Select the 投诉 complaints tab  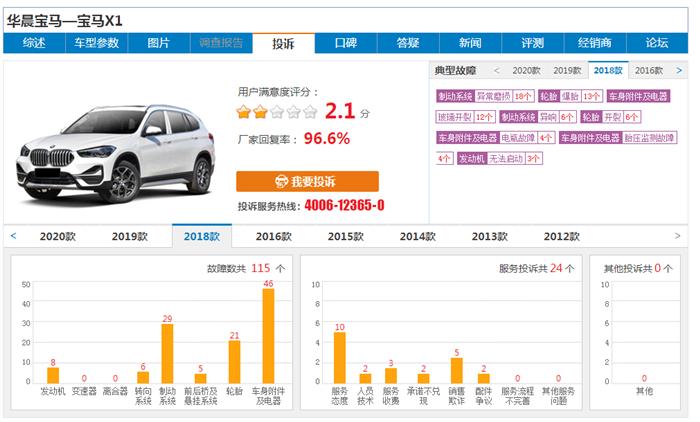[283, 43]
